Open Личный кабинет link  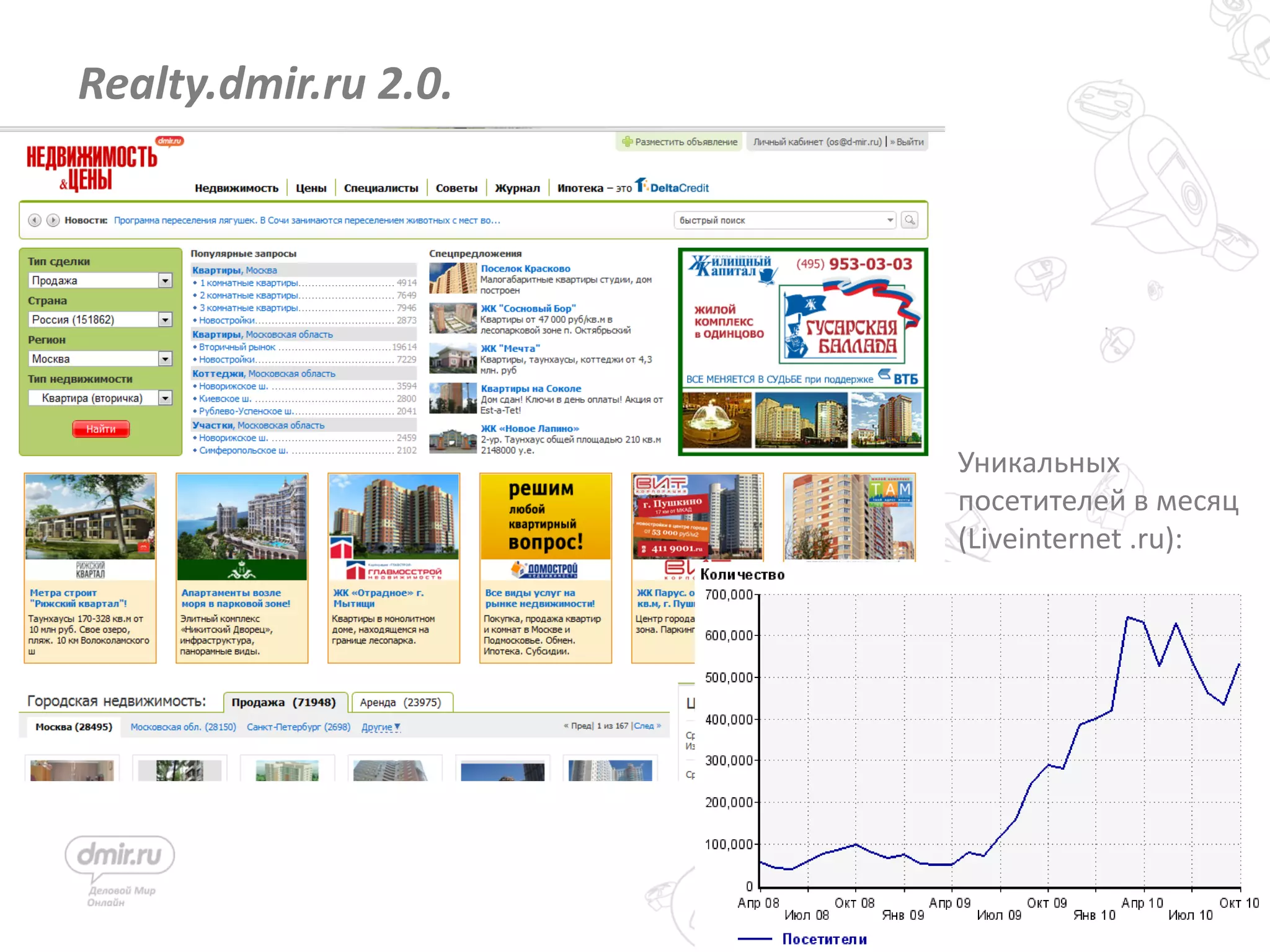[817, 142]
